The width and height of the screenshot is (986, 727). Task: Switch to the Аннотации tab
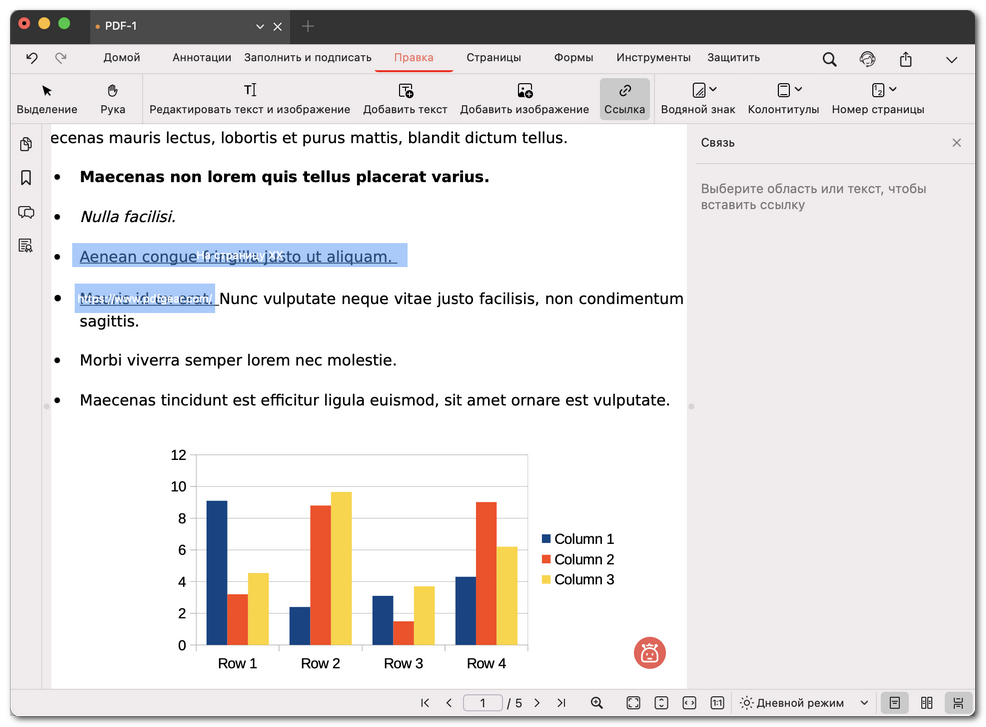(x=201, y=58)
